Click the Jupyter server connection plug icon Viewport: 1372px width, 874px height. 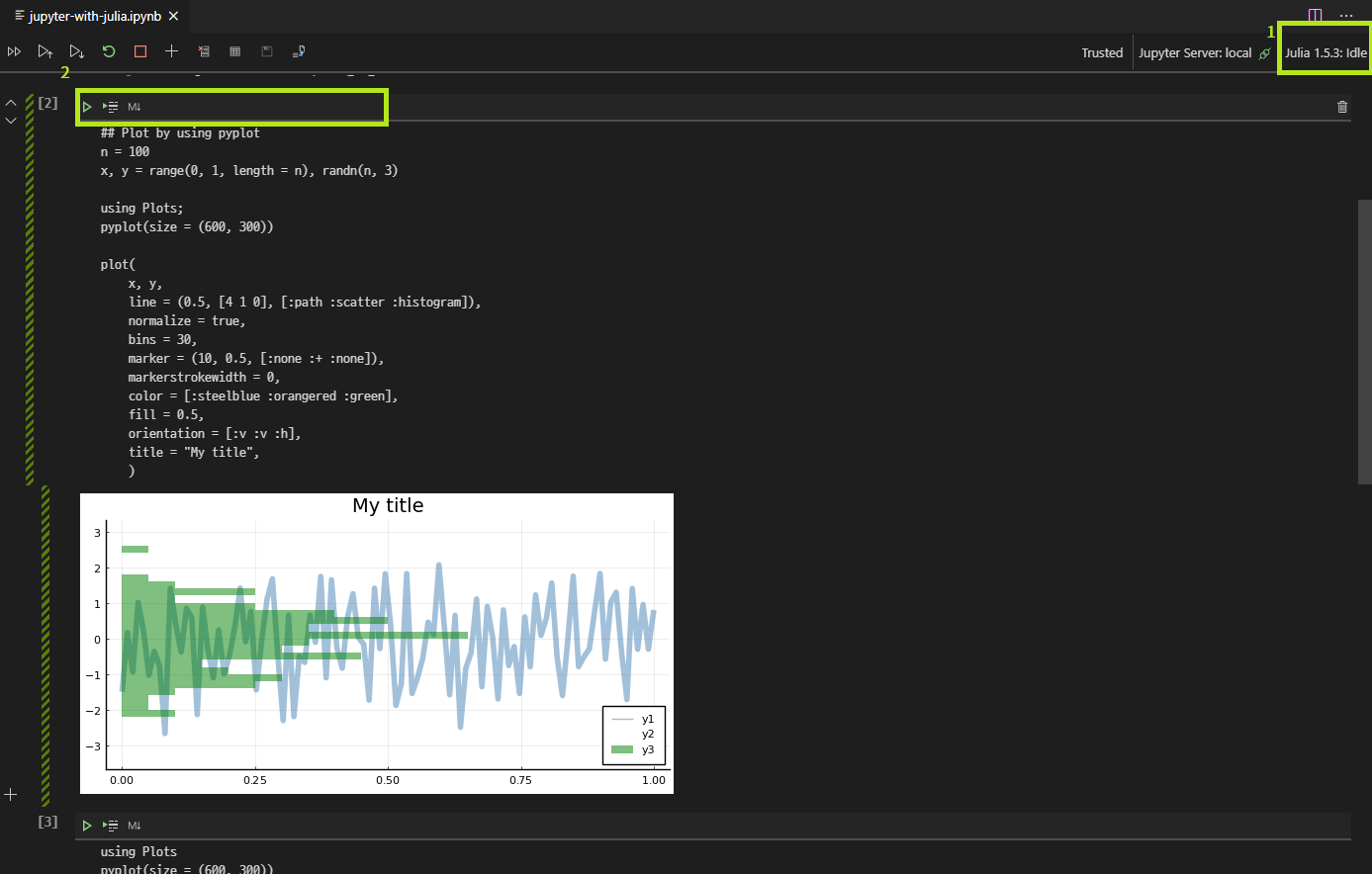coord(1264,53)
